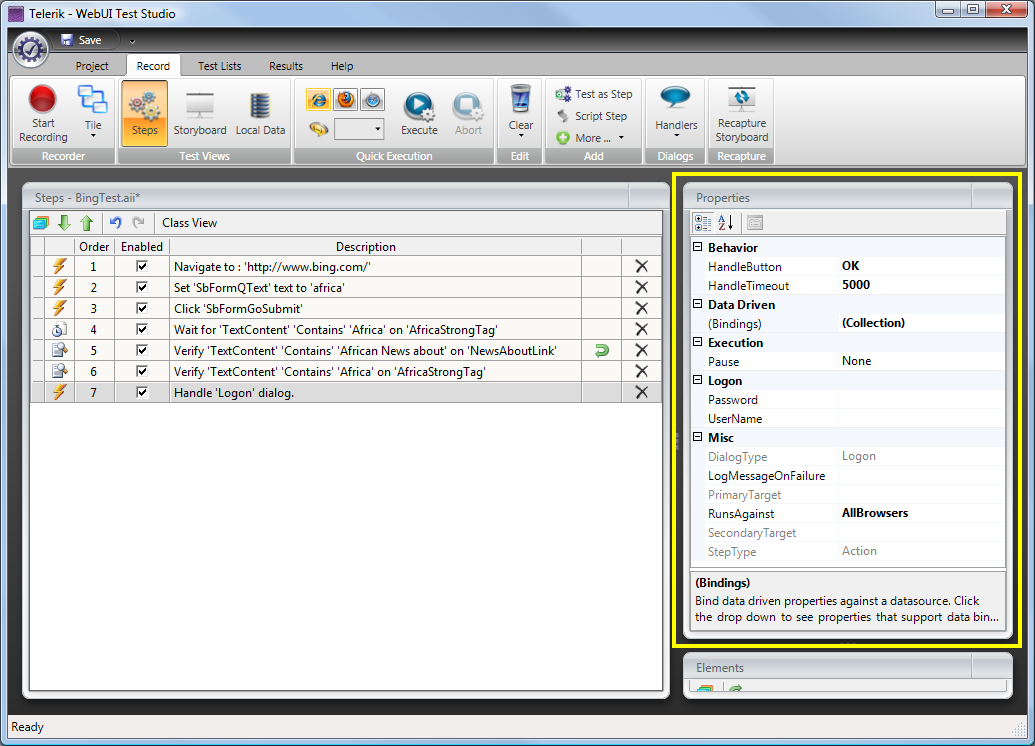The width and height of the screenshot is (1035, 746).
Task: Collapse the Behavior property group
Action: point(698,247)
